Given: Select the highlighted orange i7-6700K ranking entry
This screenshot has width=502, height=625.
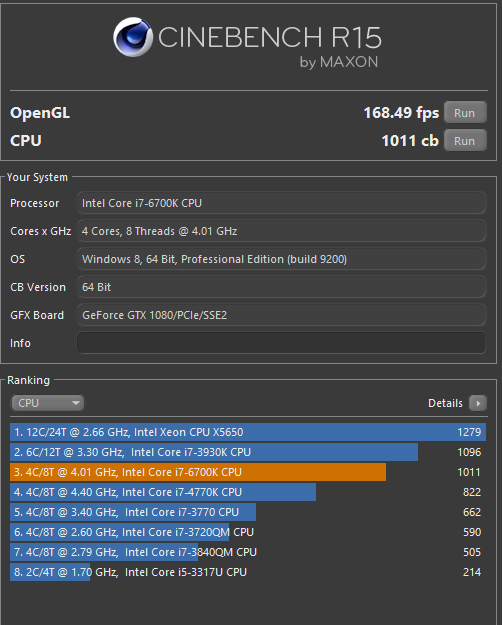Looking at the screenshot, I should (x=248, y=472).
